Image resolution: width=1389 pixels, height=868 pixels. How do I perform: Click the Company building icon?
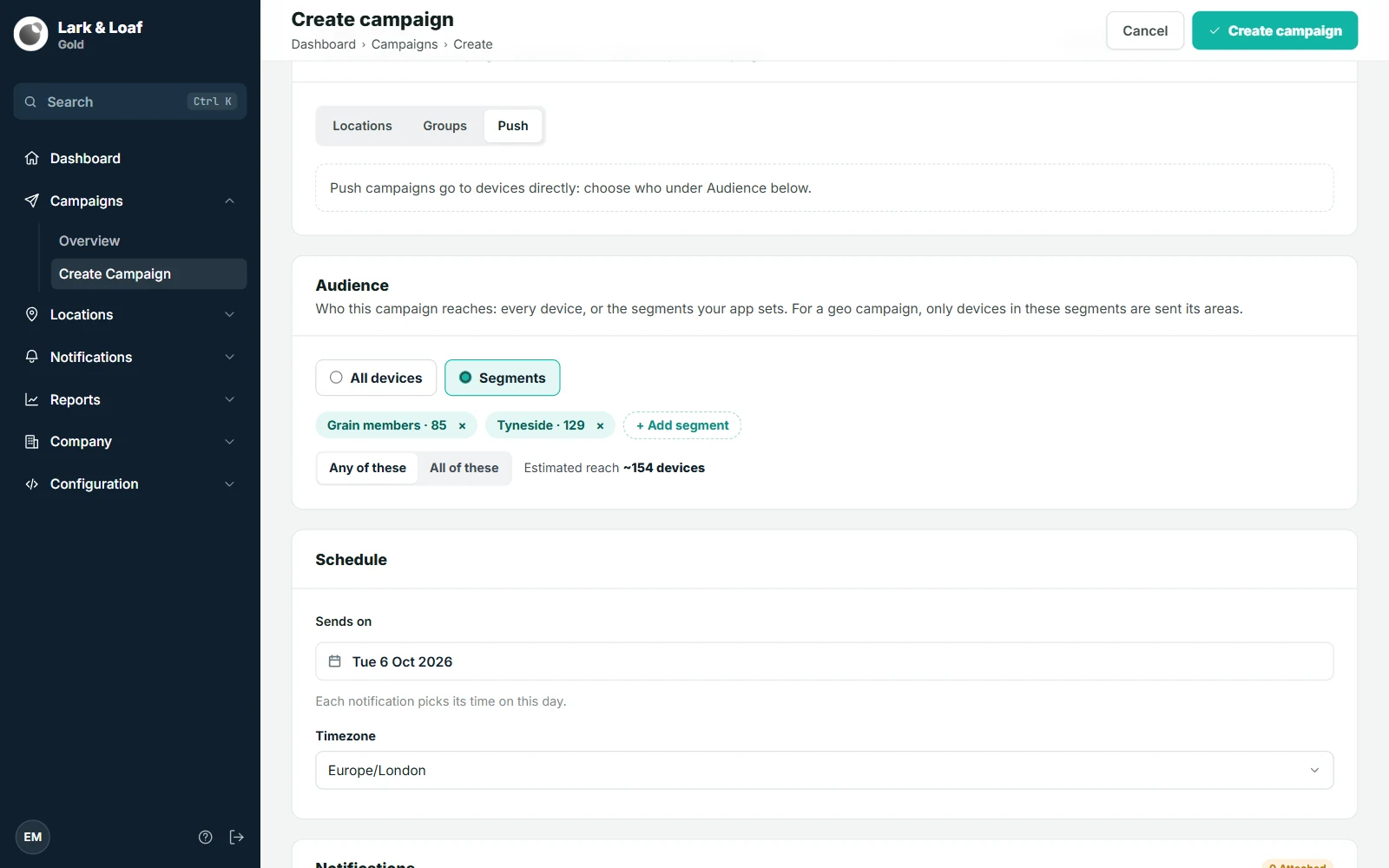32,442
